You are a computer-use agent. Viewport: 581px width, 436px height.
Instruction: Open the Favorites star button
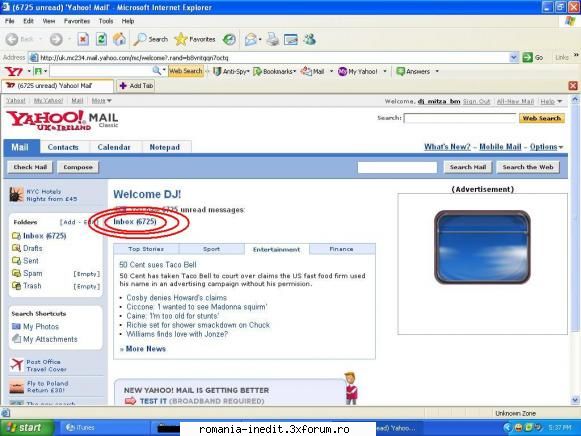coord(195,39)
